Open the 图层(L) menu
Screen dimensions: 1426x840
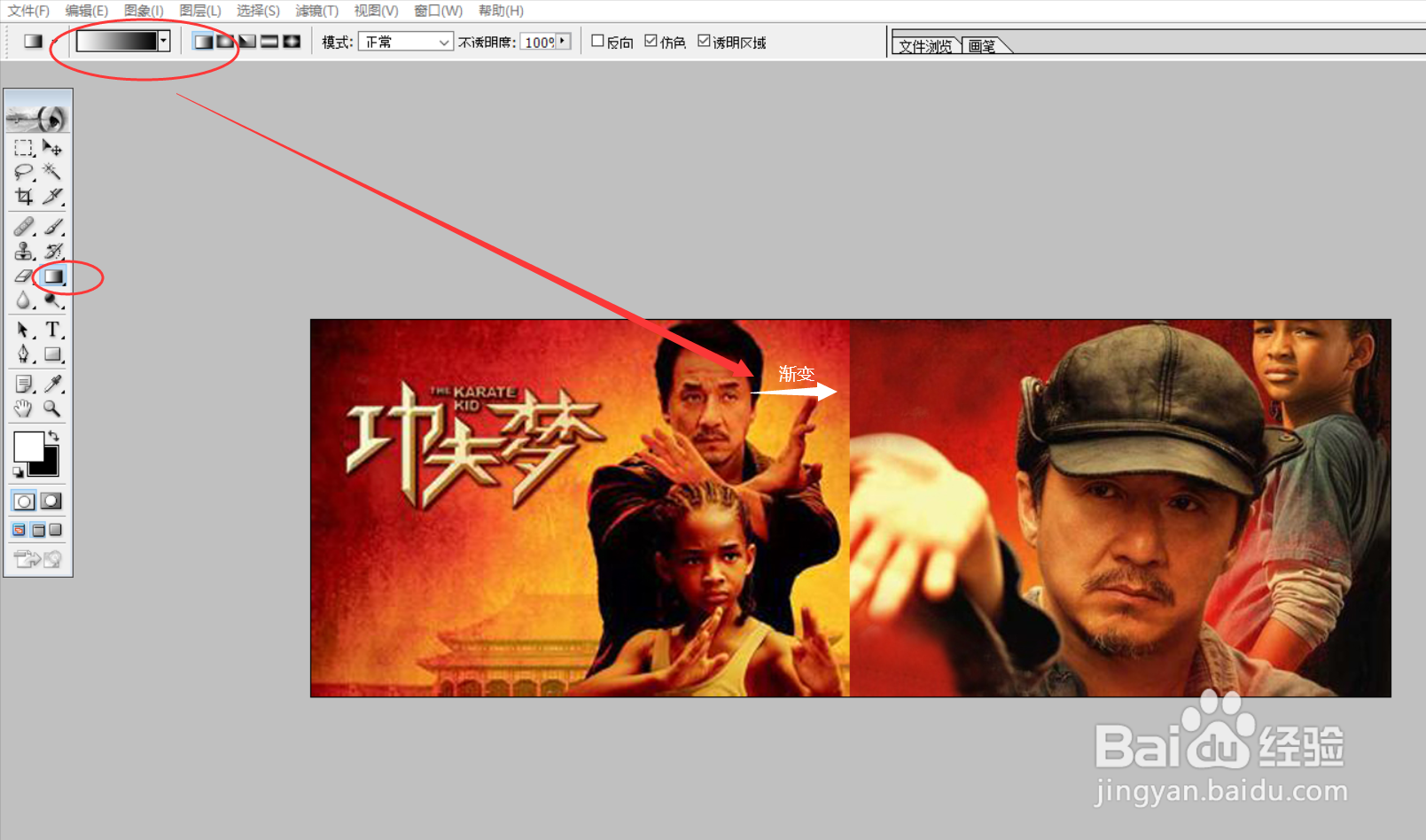pos(200,11)
